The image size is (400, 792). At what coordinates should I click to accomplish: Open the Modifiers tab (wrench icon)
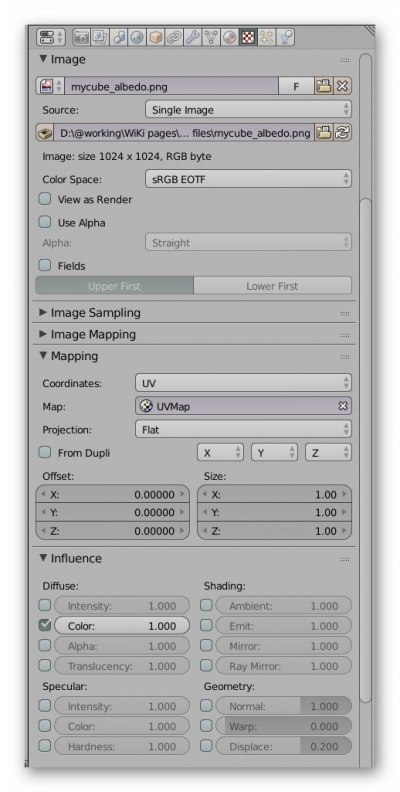click(x=192, y=37)
